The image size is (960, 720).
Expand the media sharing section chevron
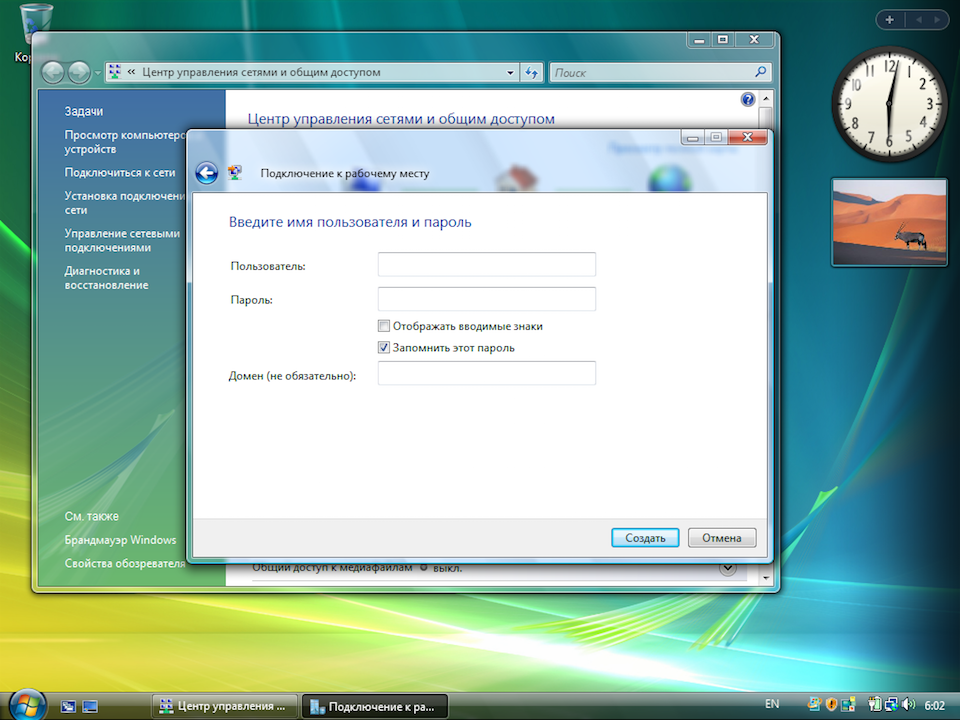[728, 569]
